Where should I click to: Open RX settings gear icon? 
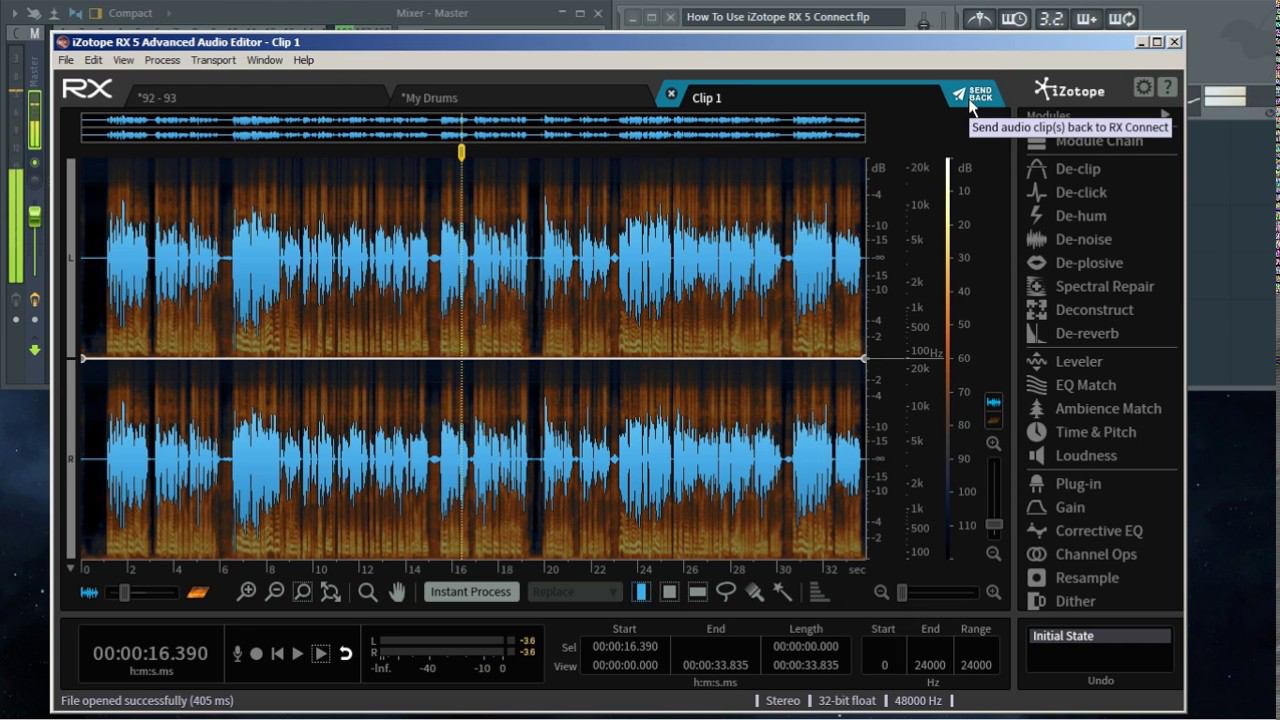[x=1143, y=88]
